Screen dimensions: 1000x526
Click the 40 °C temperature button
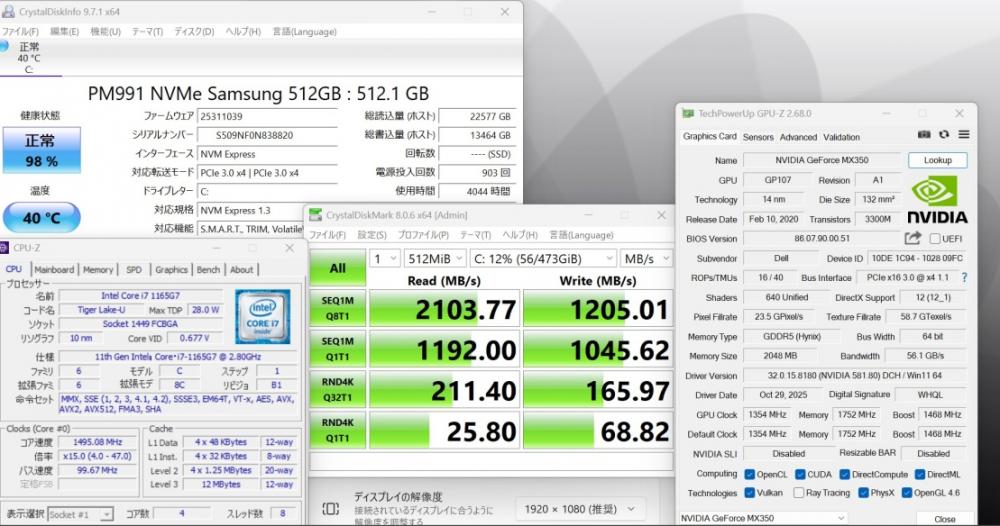click(x=41, y=218)
